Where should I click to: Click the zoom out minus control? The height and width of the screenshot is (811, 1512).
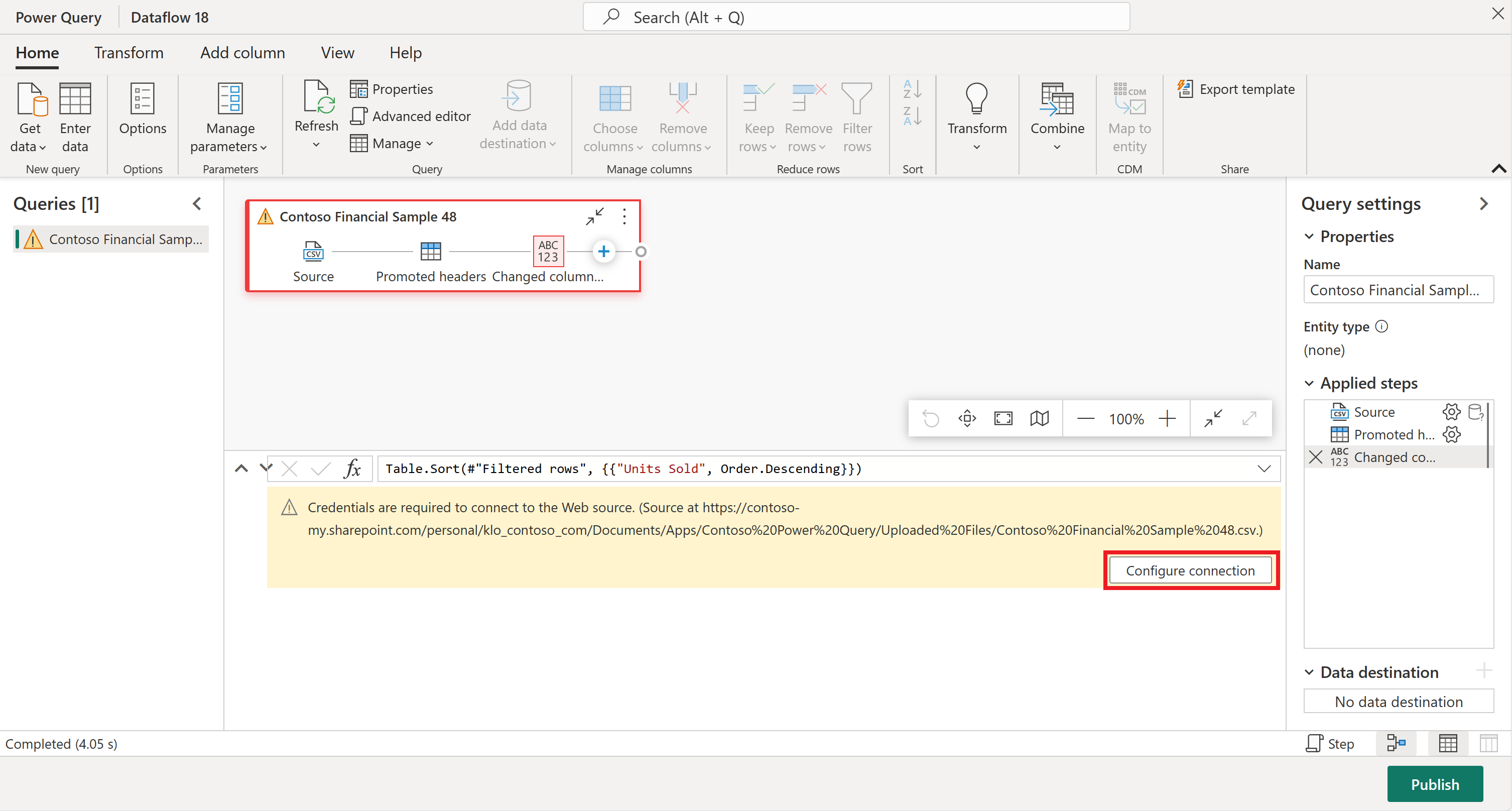[x=1085, y=418]
